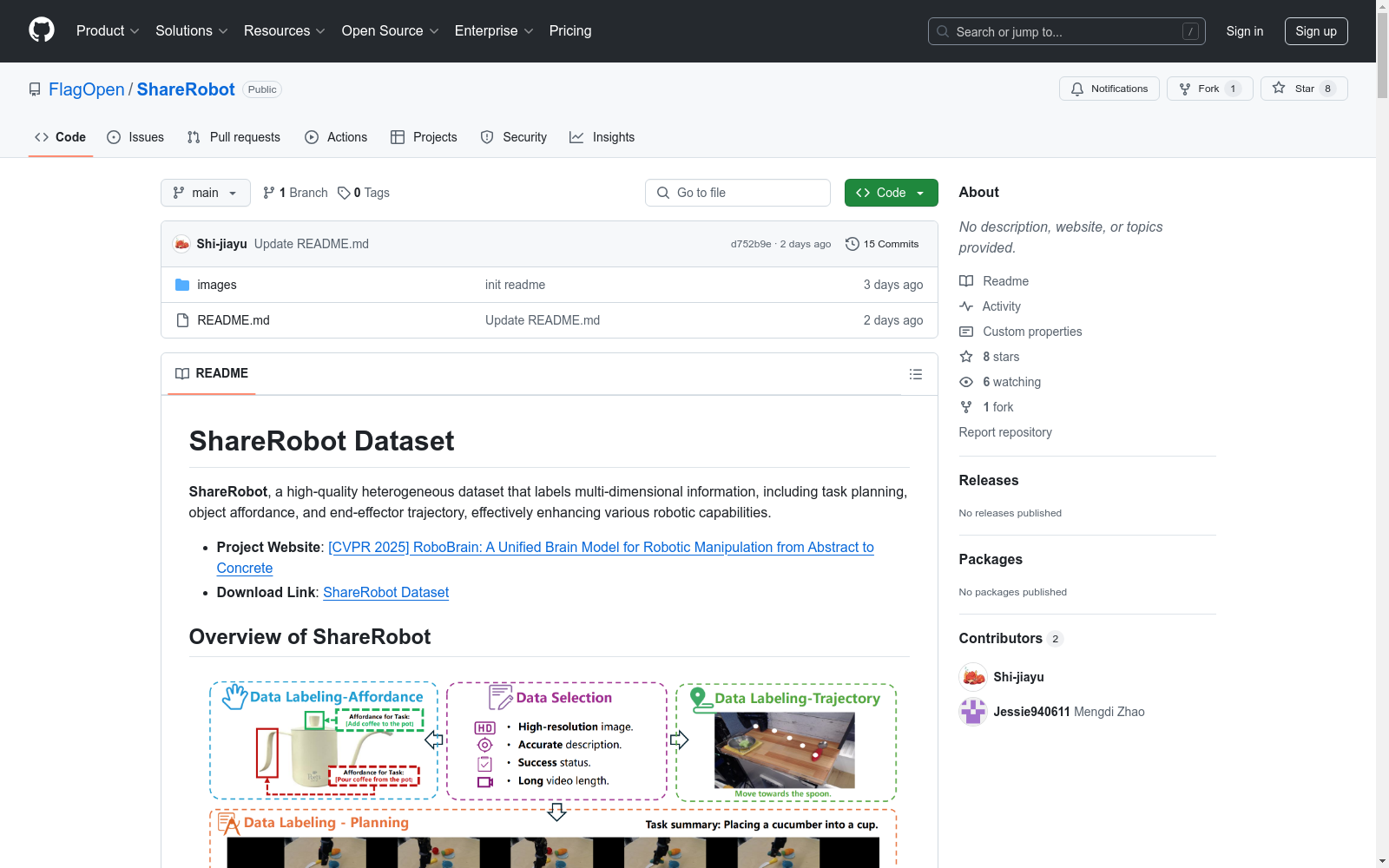Open commit hash d752b9e
Screen dimensions: 1389x868
click(x=751, y=244)
